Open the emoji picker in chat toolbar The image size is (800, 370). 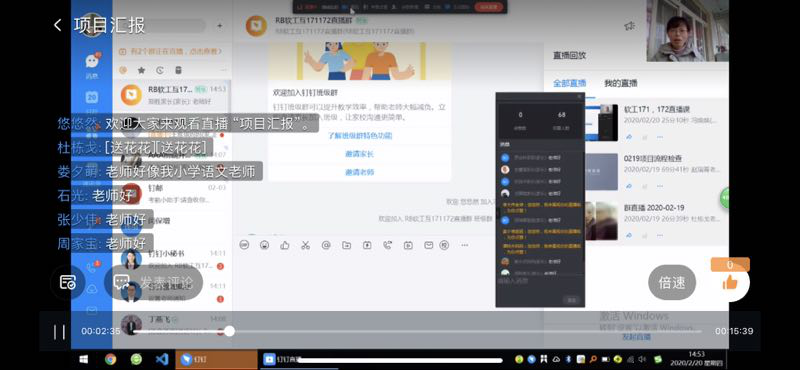pos(264,245)
